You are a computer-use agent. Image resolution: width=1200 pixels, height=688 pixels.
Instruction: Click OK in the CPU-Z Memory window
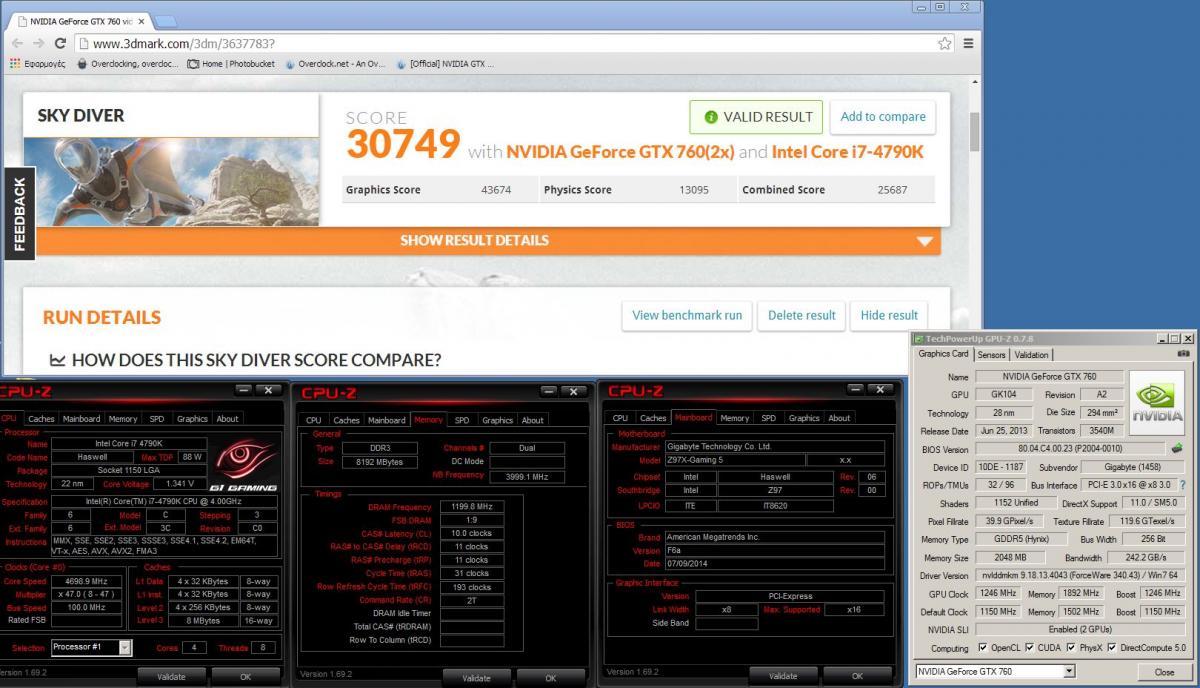[x=551, y=678]
